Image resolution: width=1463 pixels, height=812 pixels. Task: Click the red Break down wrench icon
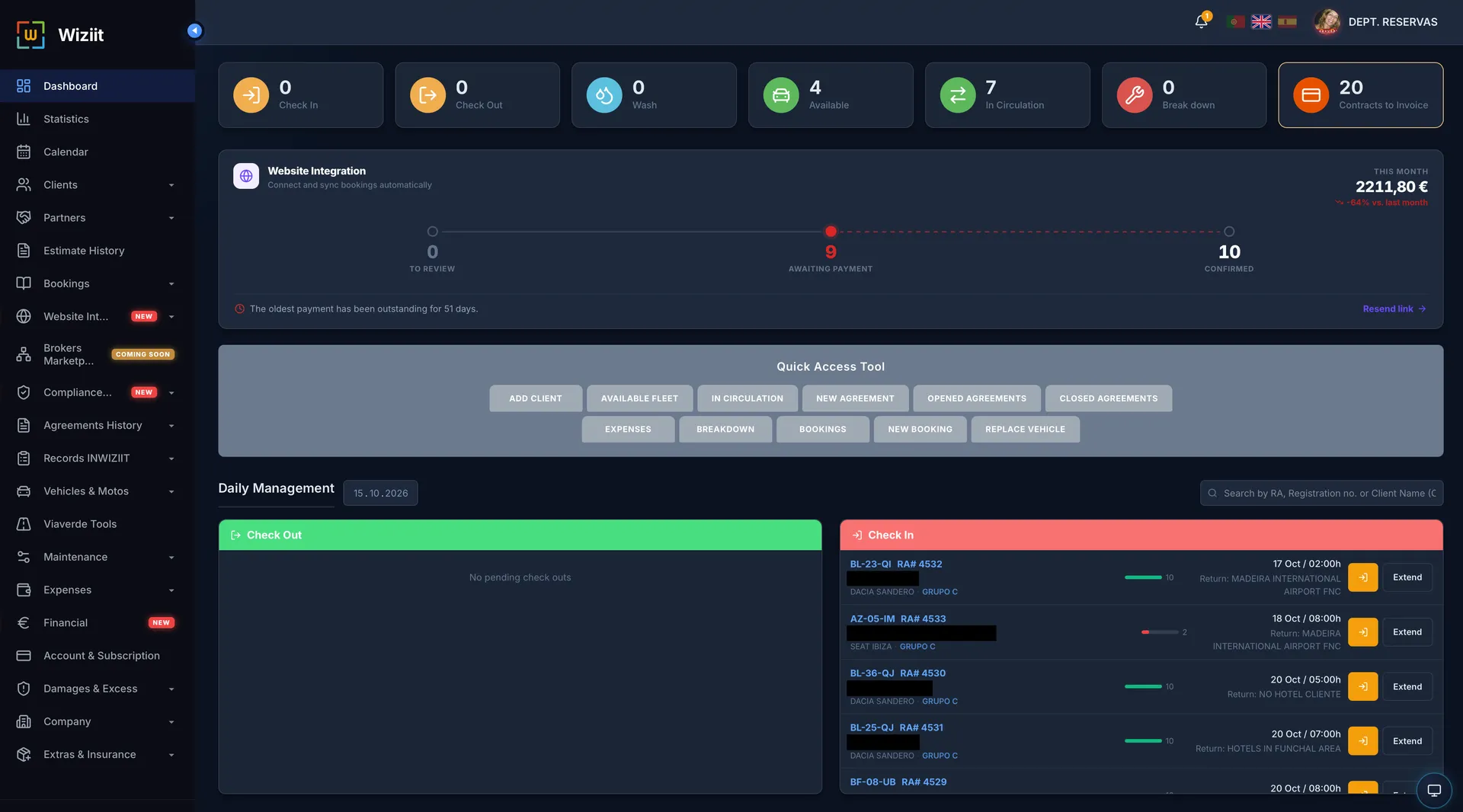coord(1135,95)
